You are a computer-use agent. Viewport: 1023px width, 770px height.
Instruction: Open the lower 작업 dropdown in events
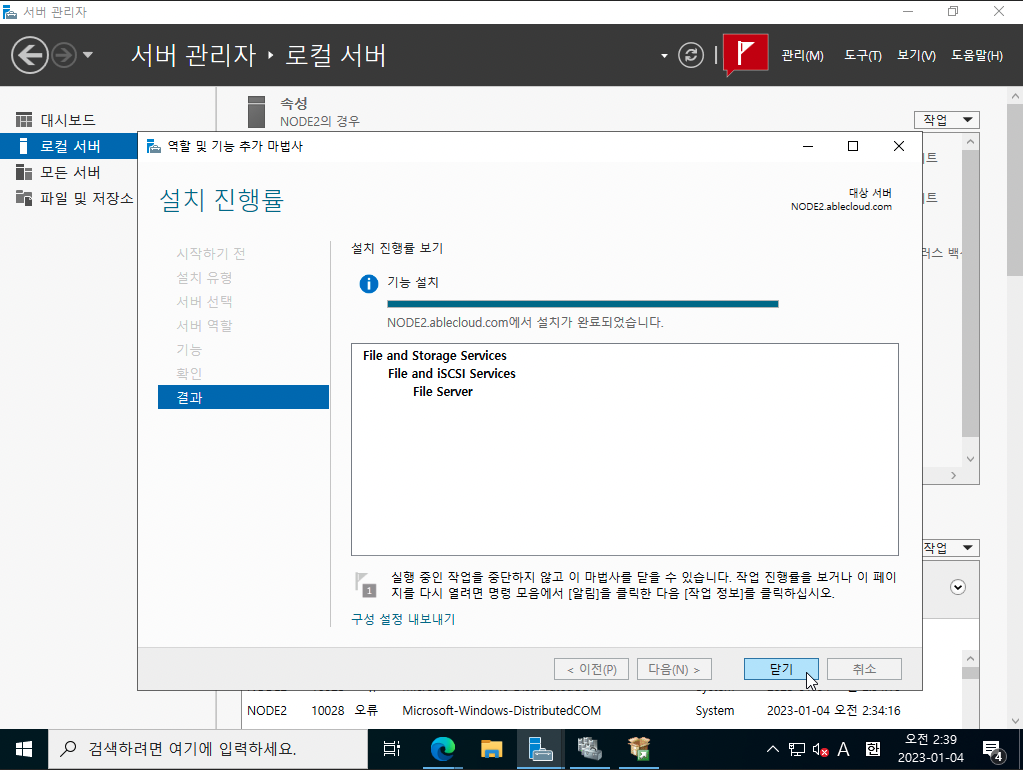tap(951, 547)
